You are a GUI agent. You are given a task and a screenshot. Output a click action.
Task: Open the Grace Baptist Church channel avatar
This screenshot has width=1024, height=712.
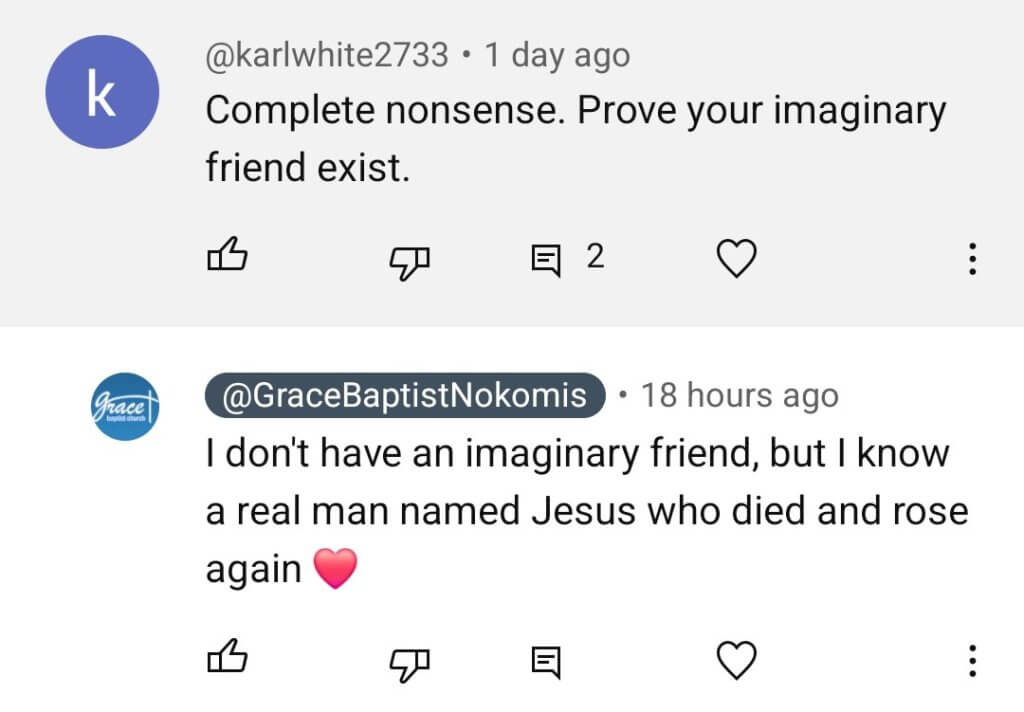coord(122,405)
